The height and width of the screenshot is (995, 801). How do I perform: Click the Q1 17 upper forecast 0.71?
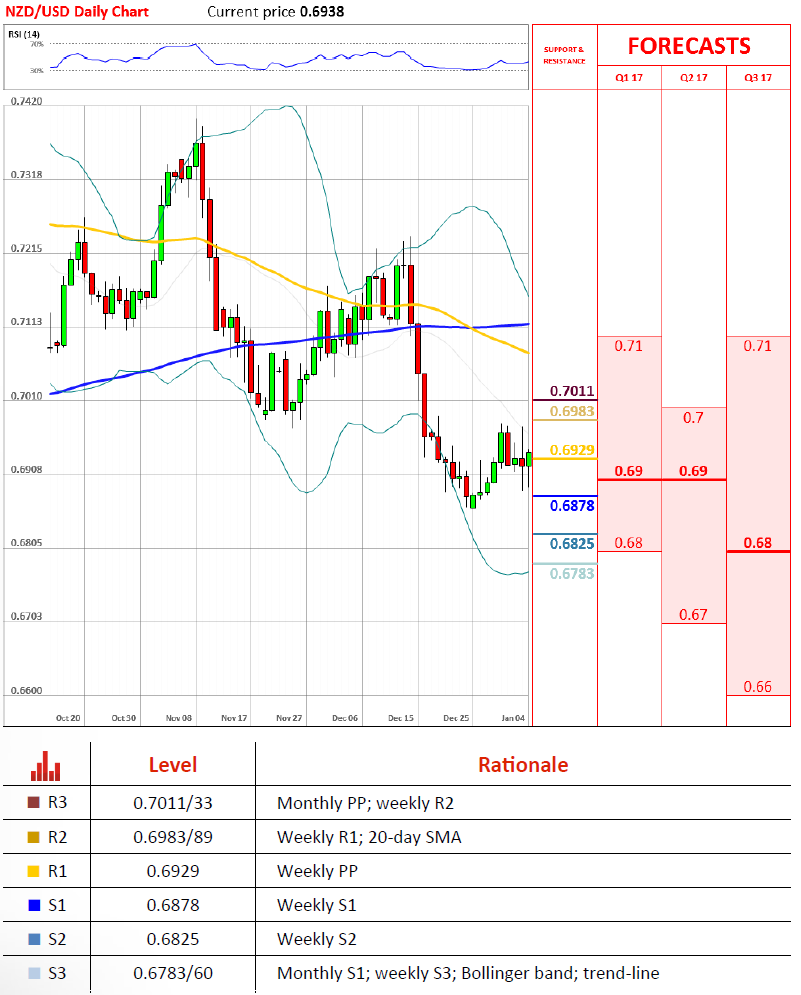[628, 346]
